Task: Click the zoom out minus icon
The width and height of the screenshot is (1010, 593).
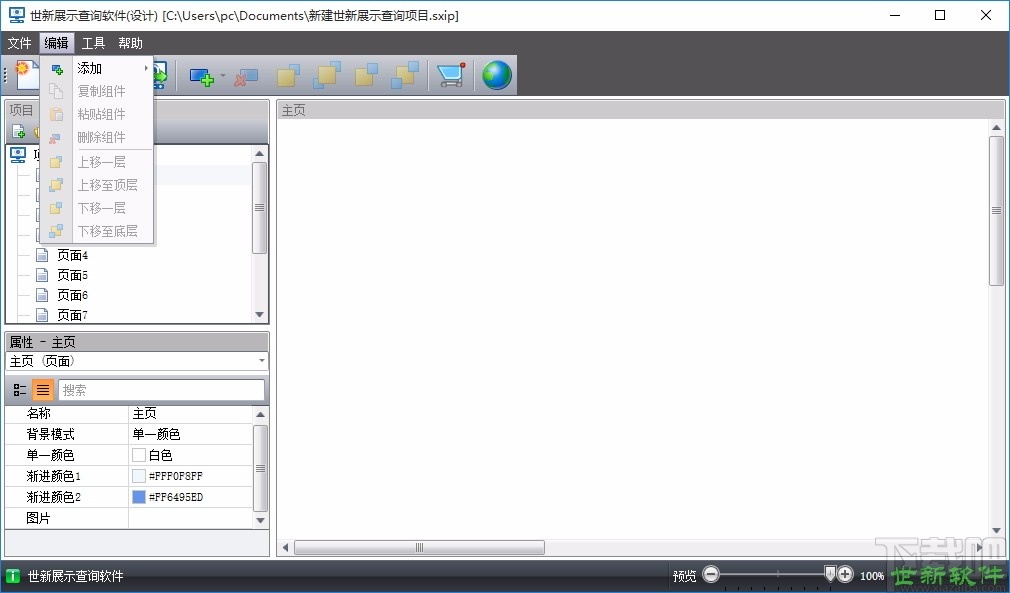Action: [711, 574]
